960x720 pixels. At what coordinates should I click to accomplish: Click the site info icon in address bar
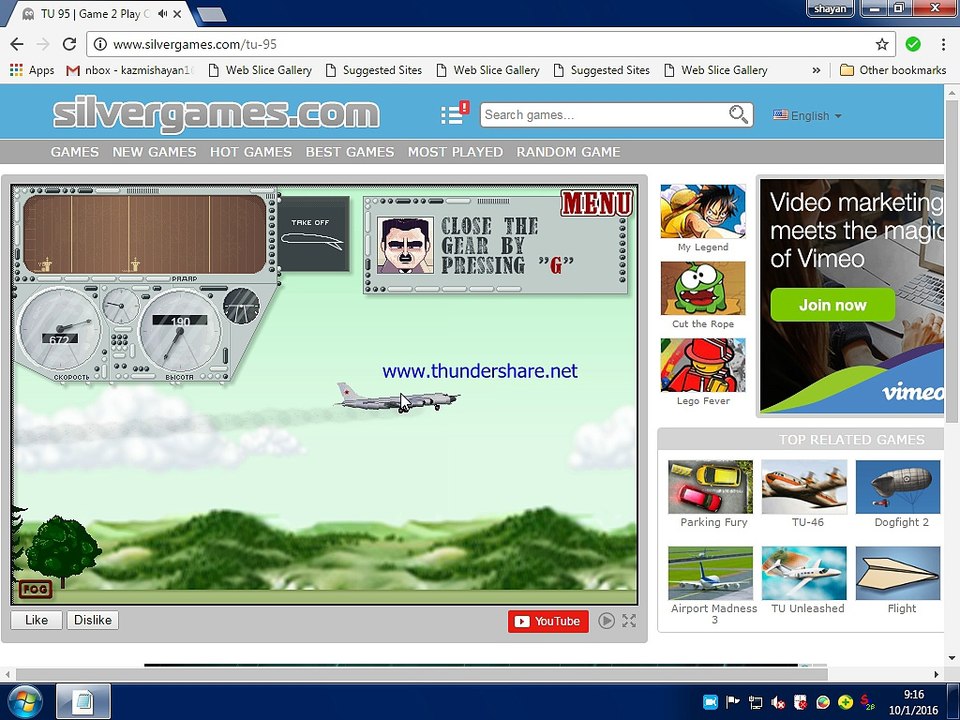click(100, 44)
